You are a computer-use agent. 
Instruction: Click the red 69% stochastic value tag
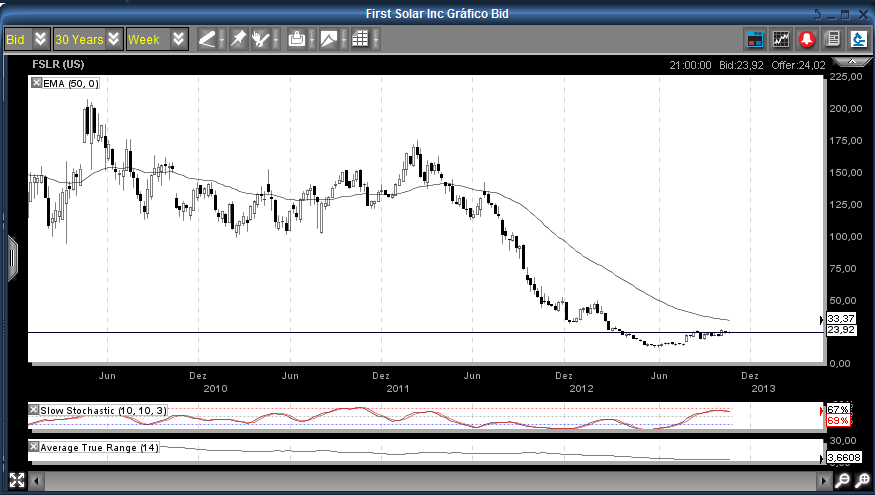[838, 420]
